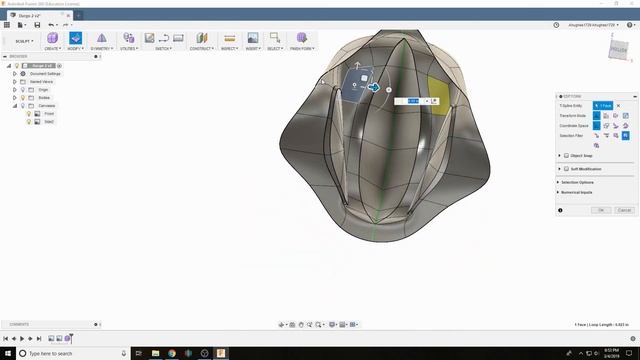Click the Finish Form icon
Image resolution: width=640 pixels, height=360 pixels.
tap(302, 38)
